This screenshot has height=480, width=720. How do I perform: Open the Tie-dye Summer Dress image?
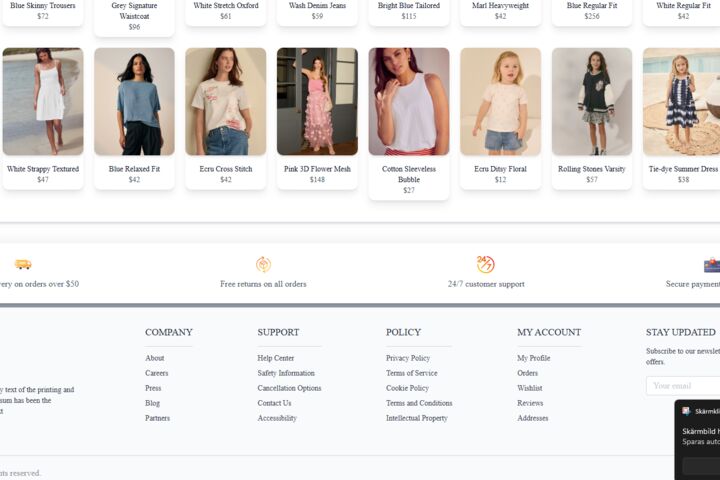pos(681,102)
